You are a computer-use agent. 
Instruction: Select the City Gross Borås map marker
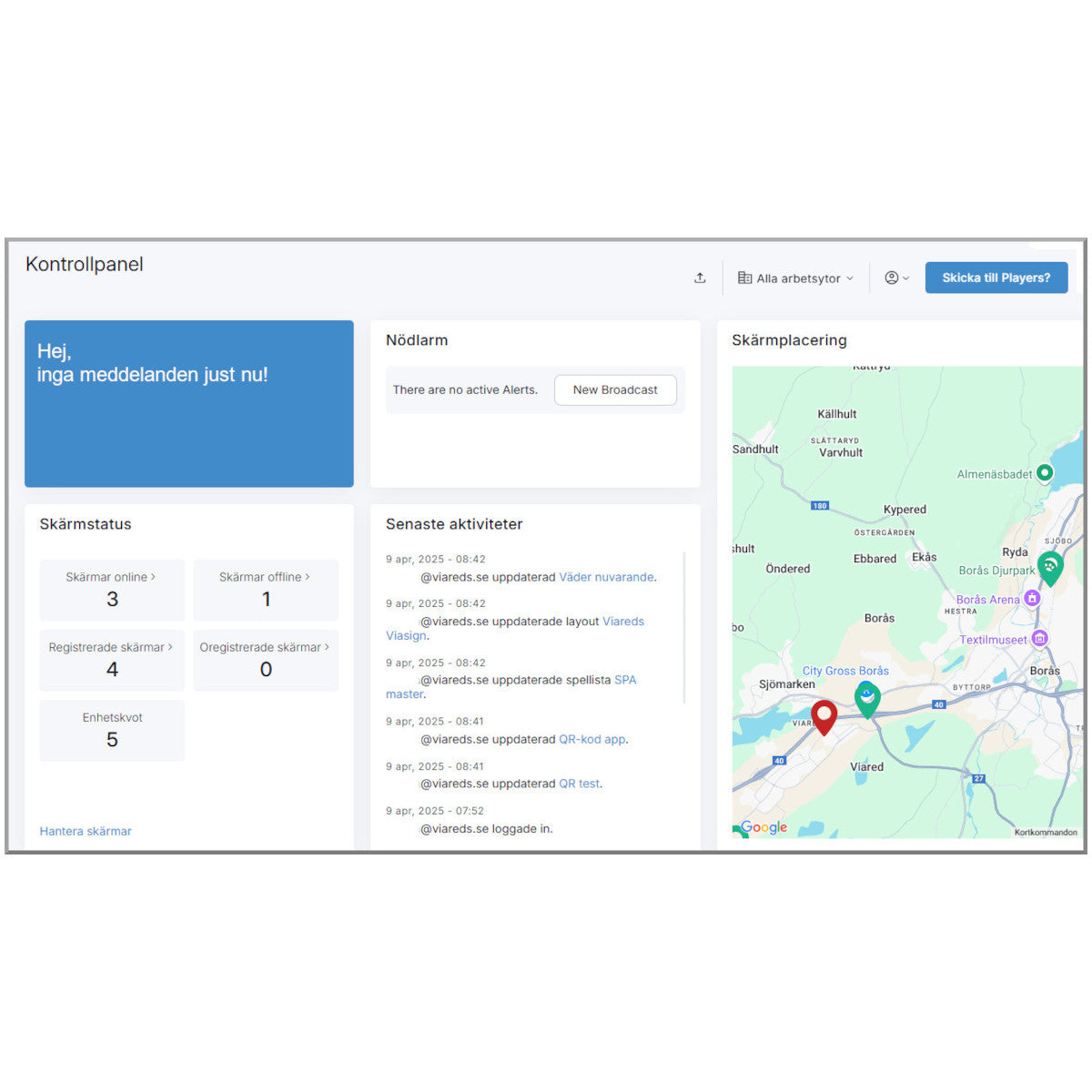(867, 698)
